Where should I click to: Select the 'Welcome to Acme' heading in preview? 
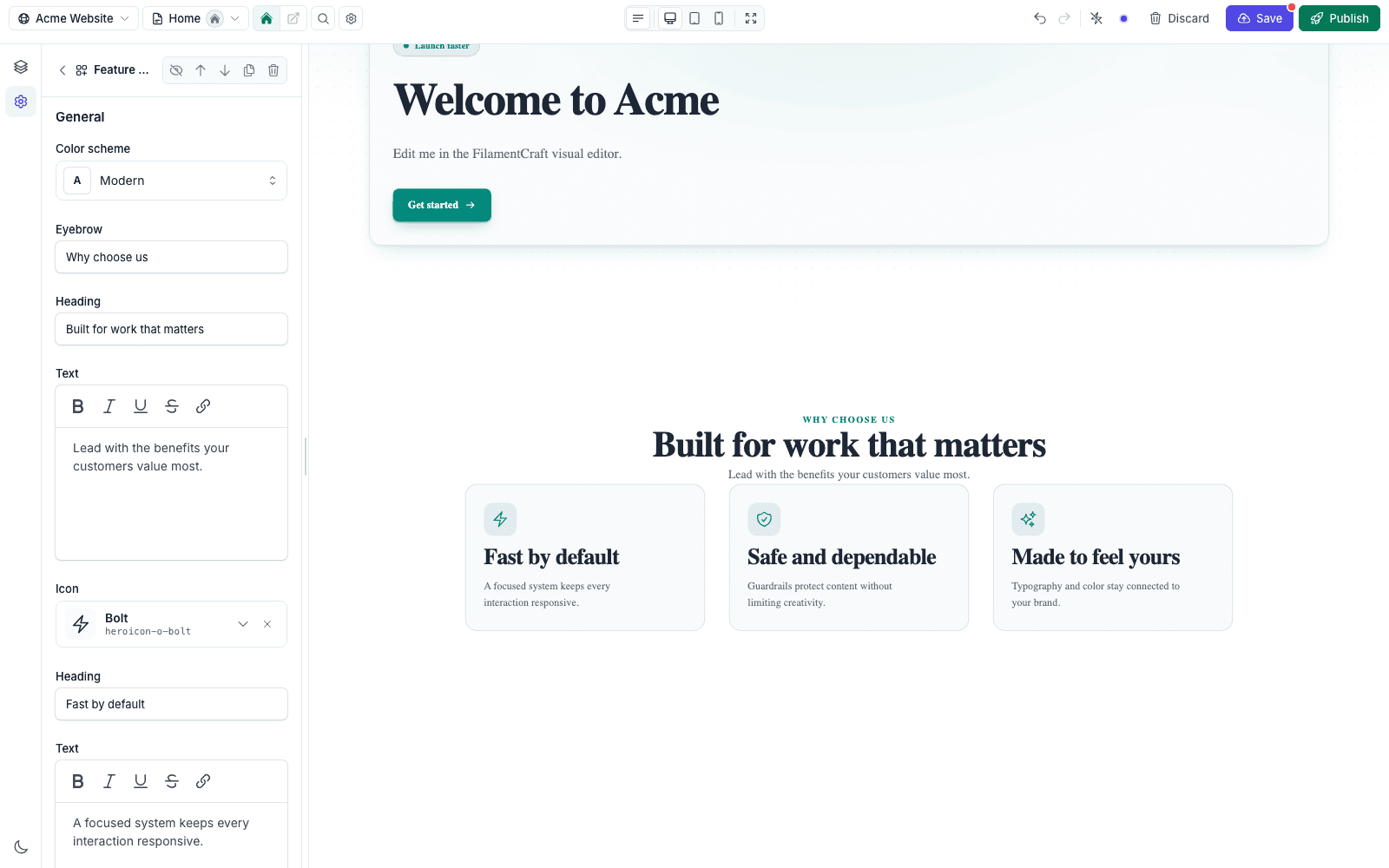[556, 100]
